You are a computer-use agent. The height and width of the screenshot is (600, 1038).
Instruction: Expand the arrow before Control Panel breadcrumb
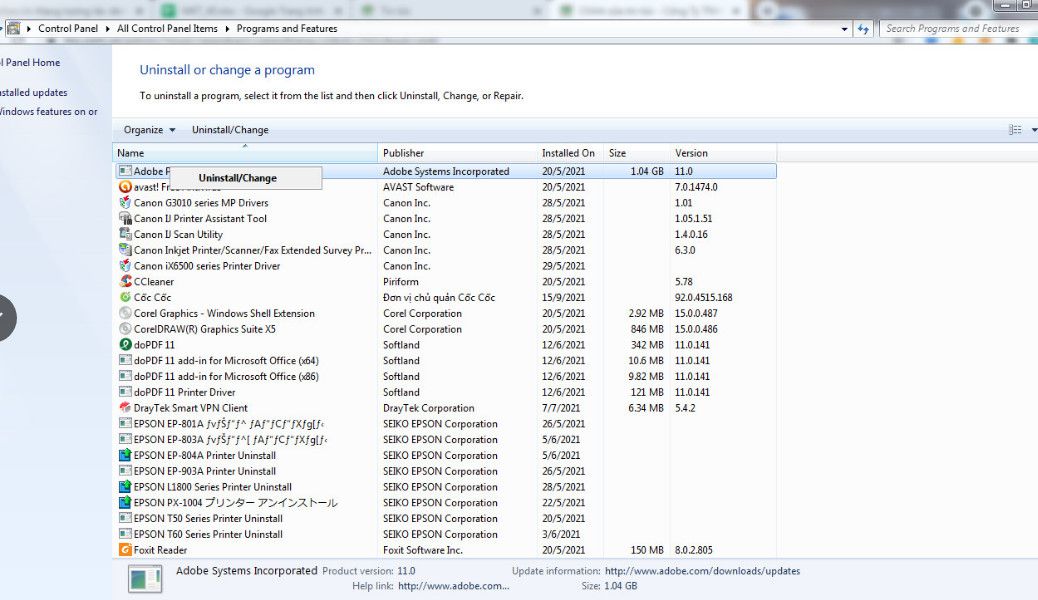coord(28,28)
